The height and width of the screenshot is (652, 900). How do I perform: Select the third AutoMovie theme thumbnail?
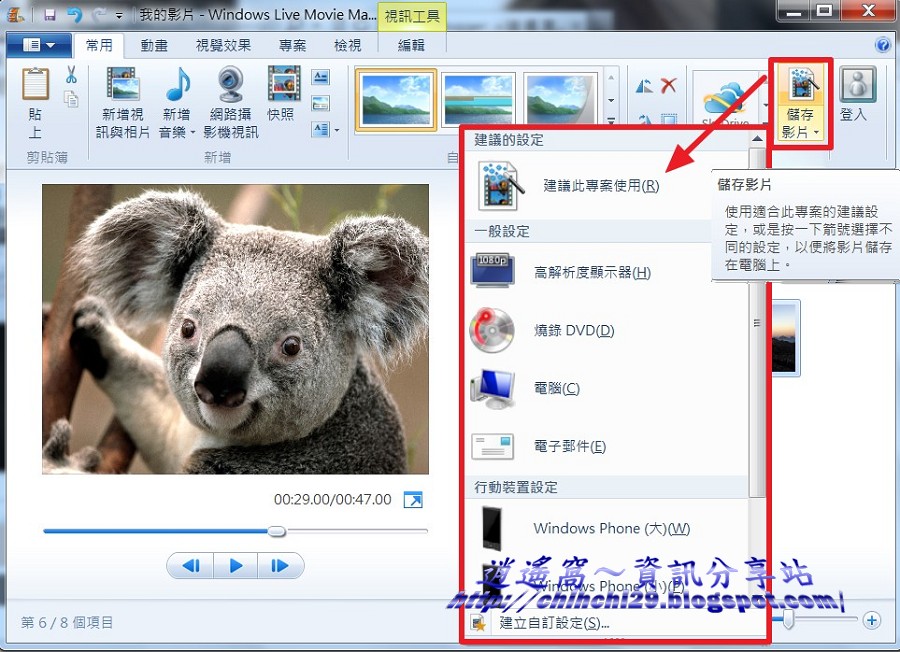(x=560, y=99)
